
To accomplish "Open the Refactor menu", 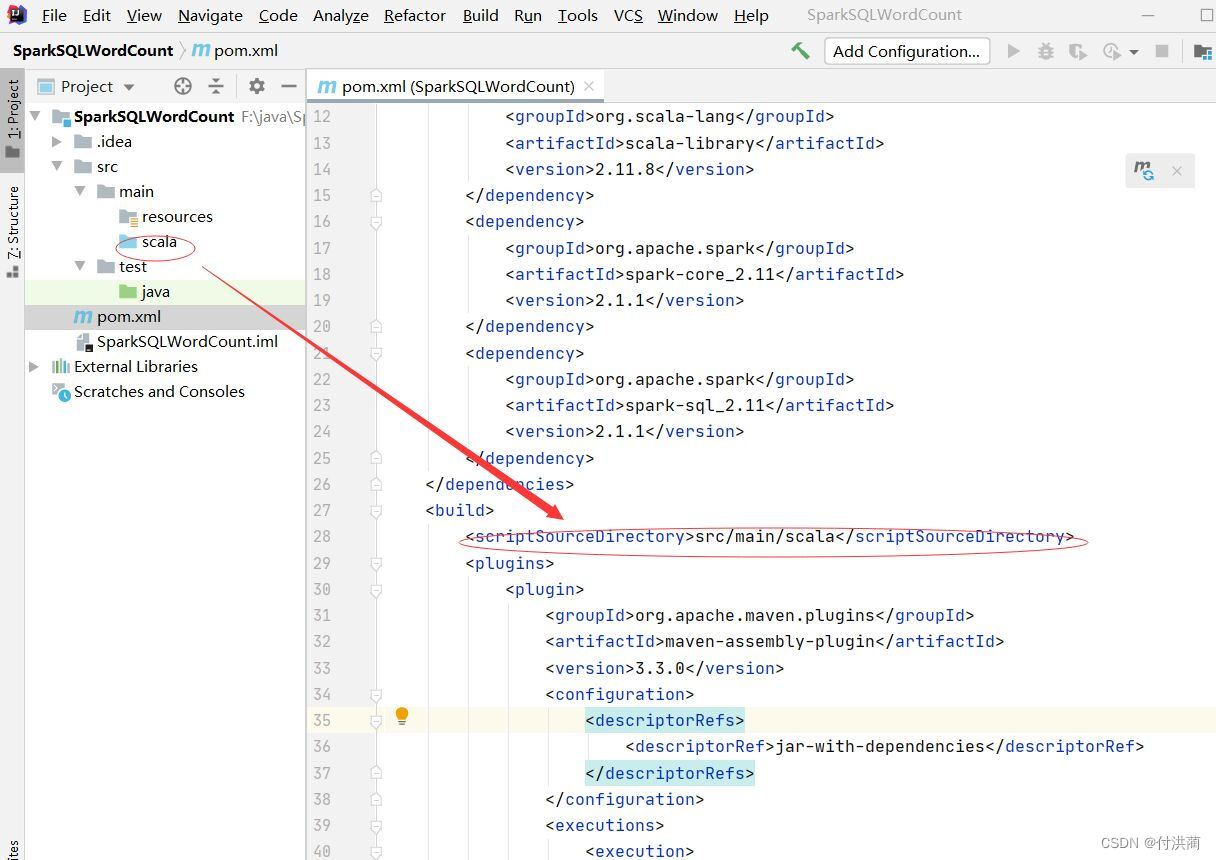I will click(x=415, y=15).
